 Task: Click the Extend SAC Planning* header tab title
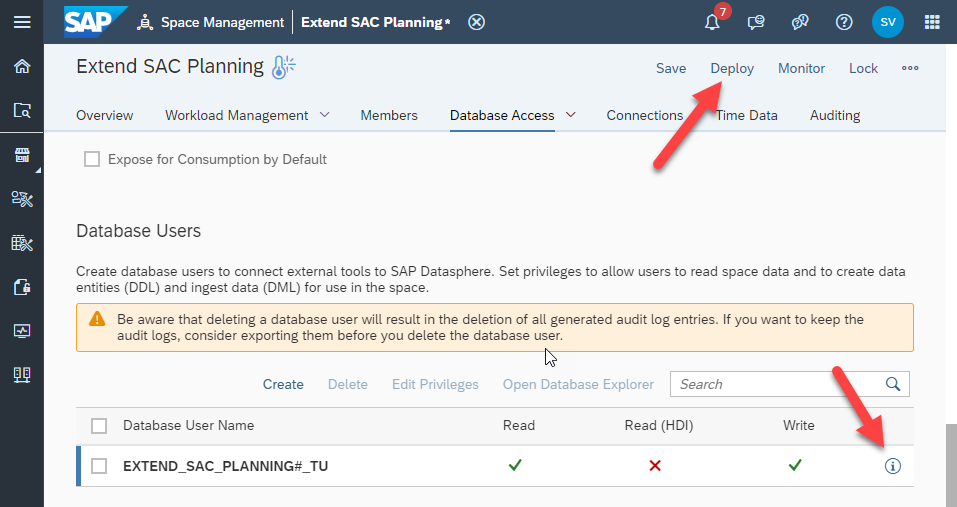click(x=375, y=23)
